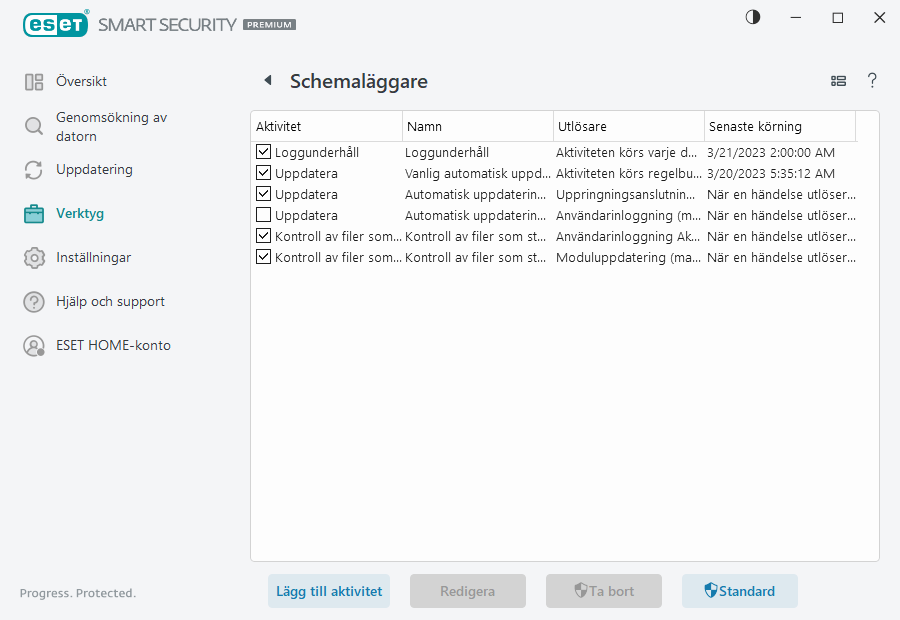The width and height of the screenshot is (900, 620).
Task: Click the Lägg till aktivitet button
Action: point(329,591)
